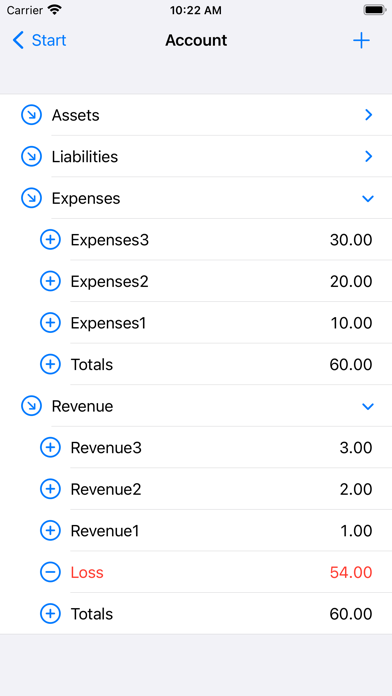Tap the 20.00 amount
392x696 pixels.
click(351, 281)
